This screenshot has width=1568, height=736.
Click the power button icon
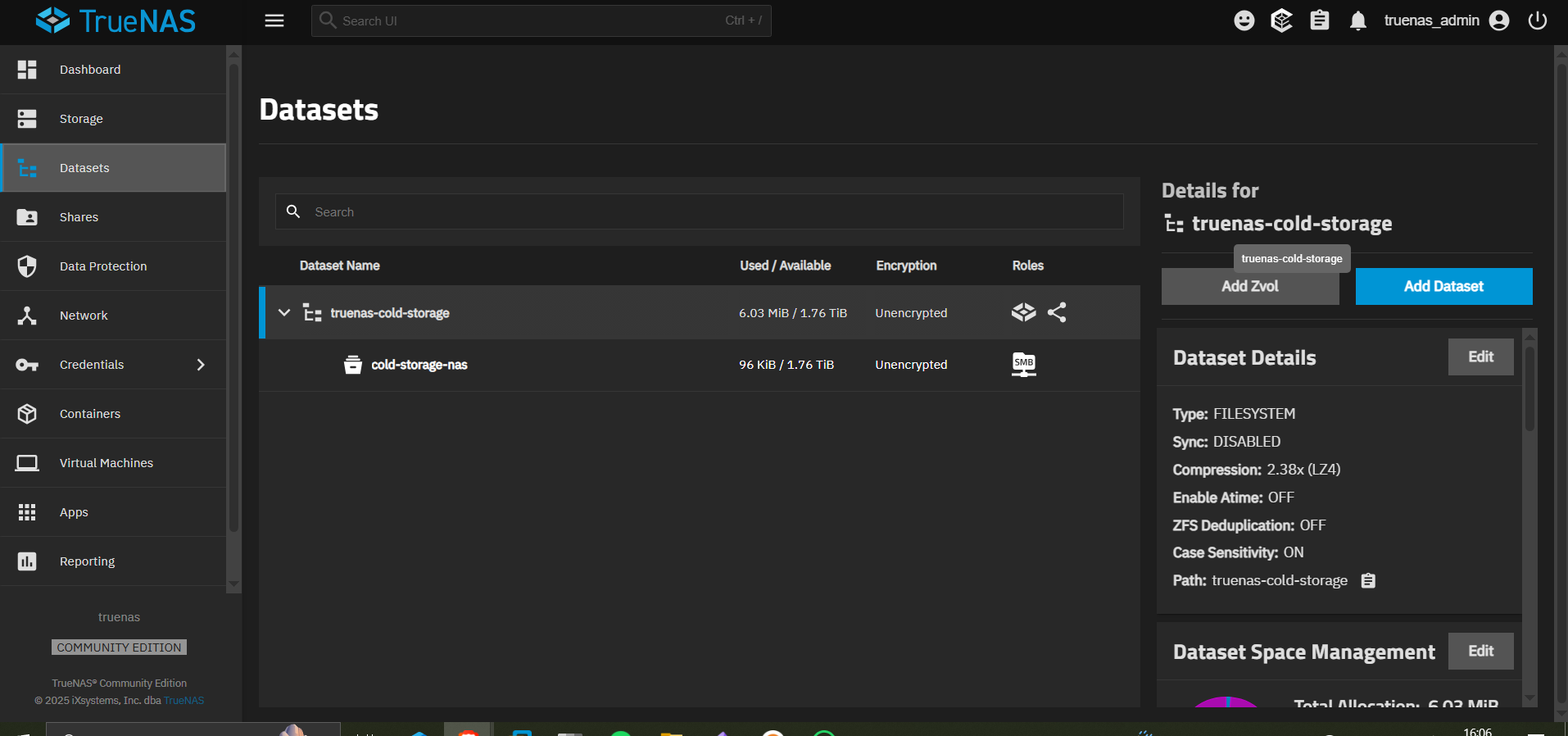tap(1538, 20)
